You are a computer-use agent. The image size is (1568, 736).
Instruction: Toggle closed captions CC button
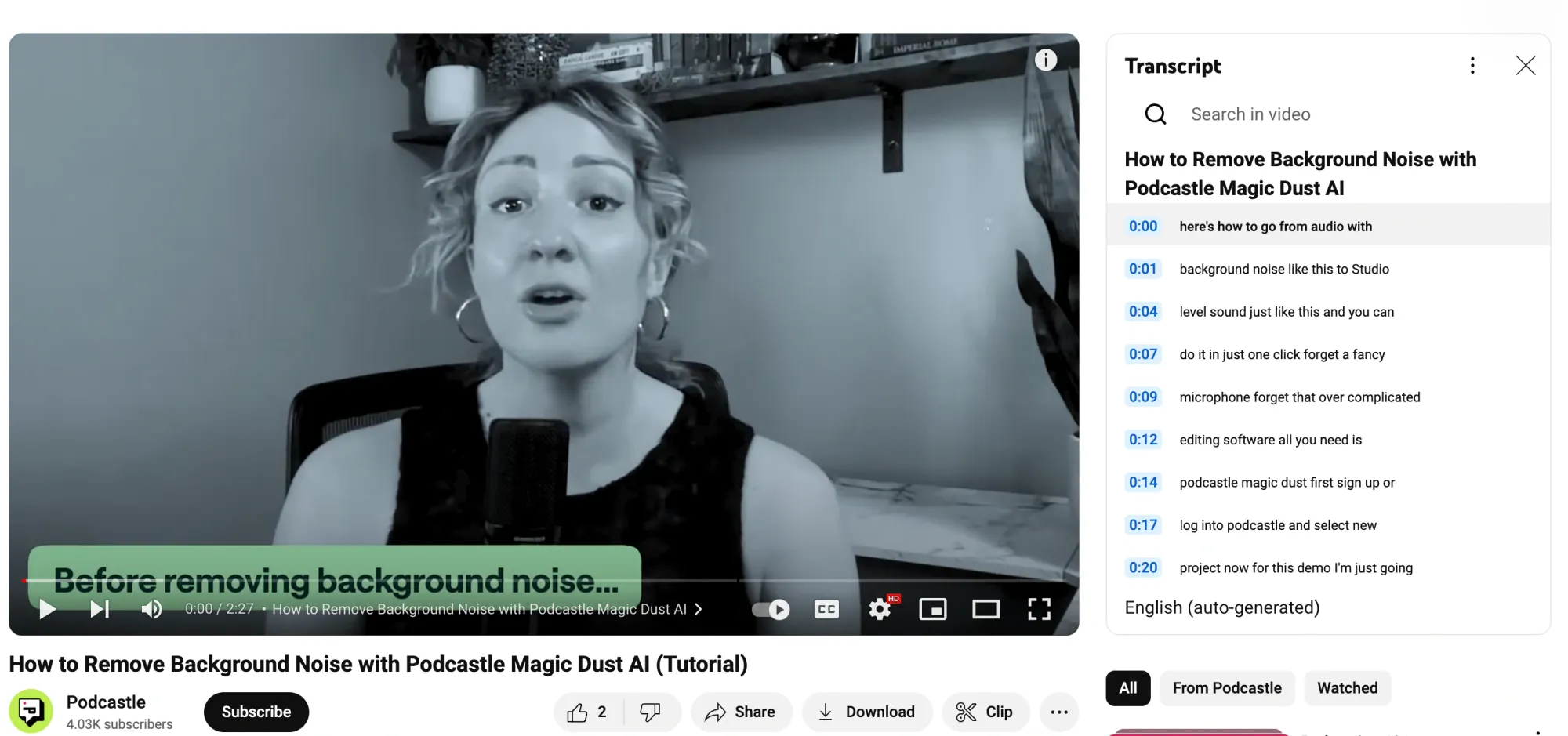826,609
